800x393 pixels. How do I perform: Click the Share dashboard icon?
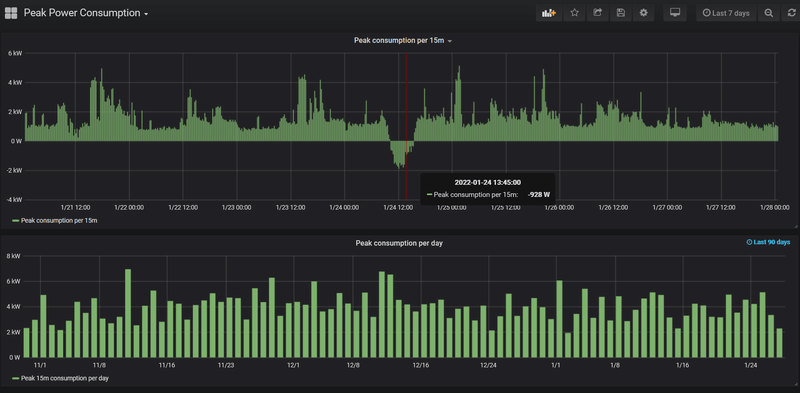click(597, 13)
